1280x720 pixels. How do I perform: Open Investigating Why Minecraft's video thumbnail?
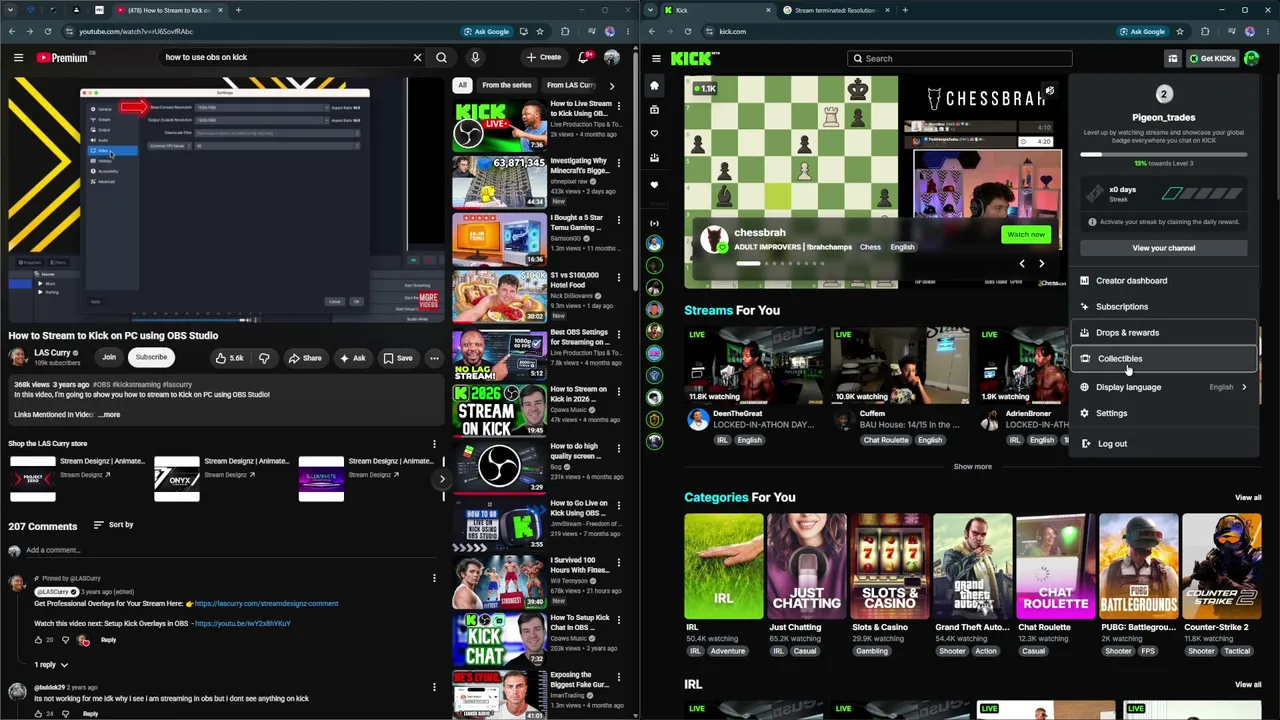pos(499,182)
